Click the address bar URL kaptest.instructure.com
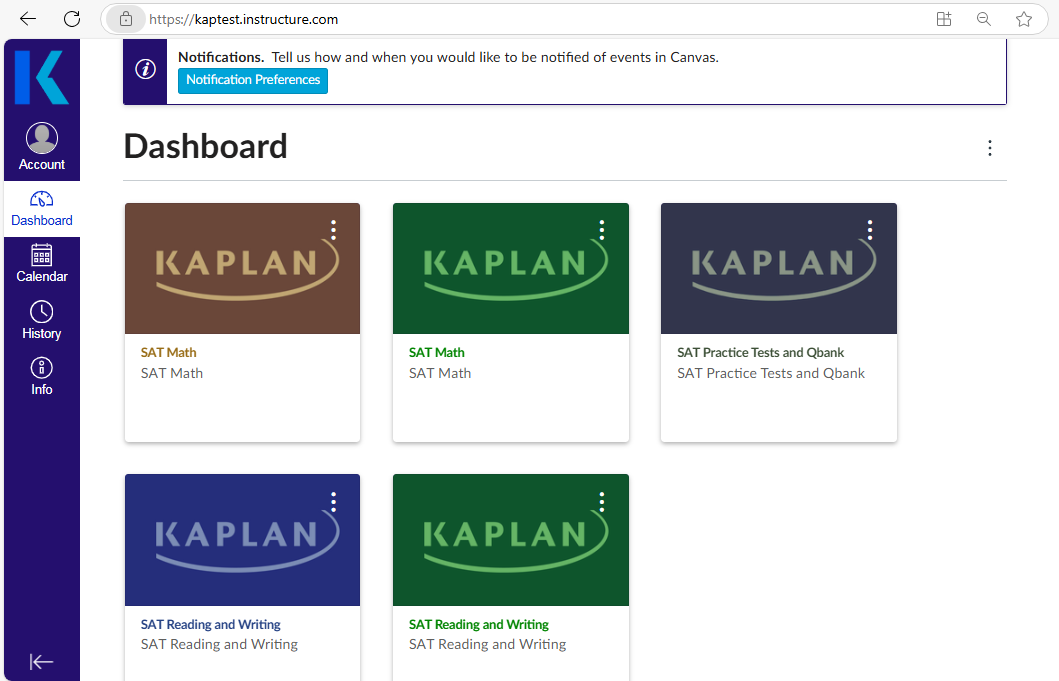This screenshot has width=1059, height=681. click(x=244, y=19)
